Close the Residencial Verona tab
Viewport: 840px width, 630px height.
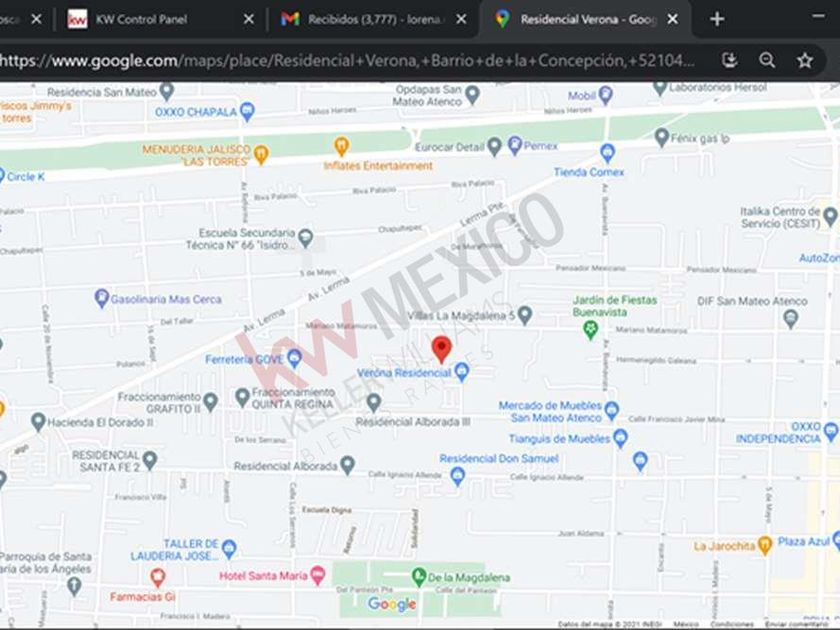point(673,19)
